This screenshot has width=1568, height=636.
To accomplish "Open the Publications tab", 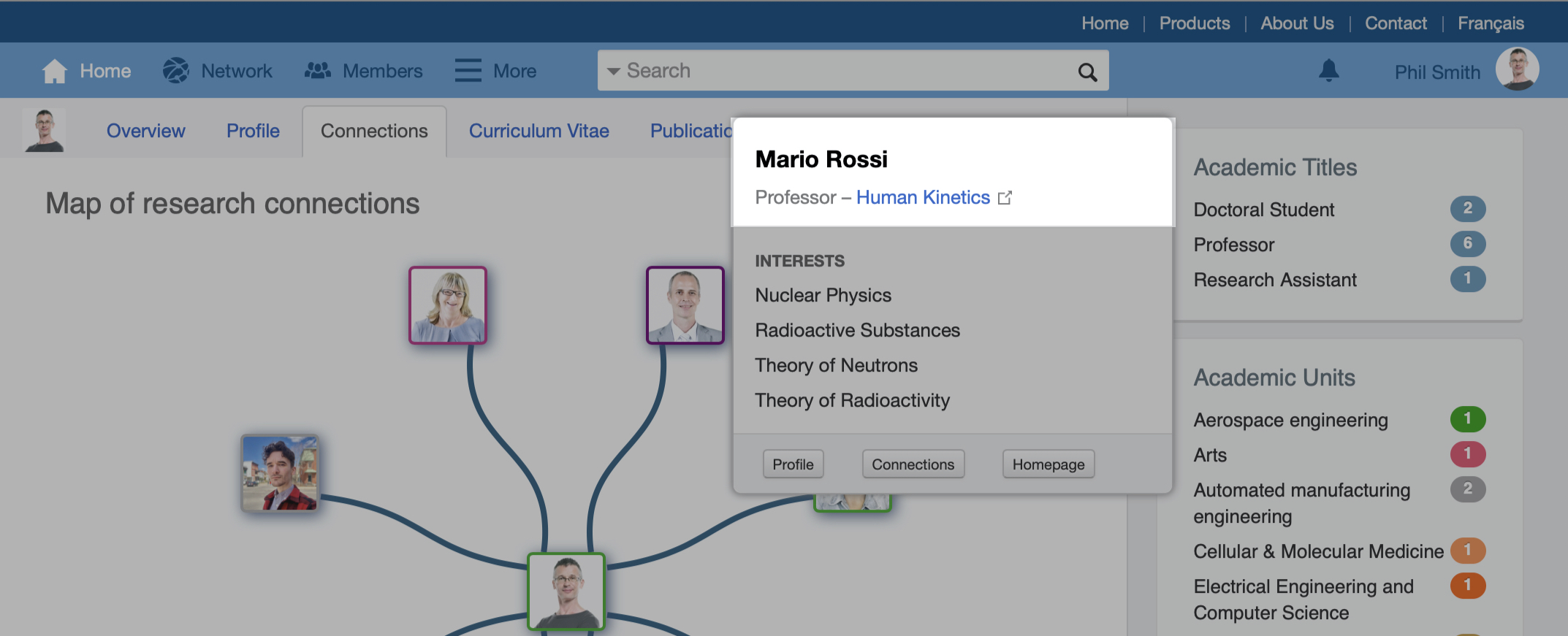I will 691,131.
